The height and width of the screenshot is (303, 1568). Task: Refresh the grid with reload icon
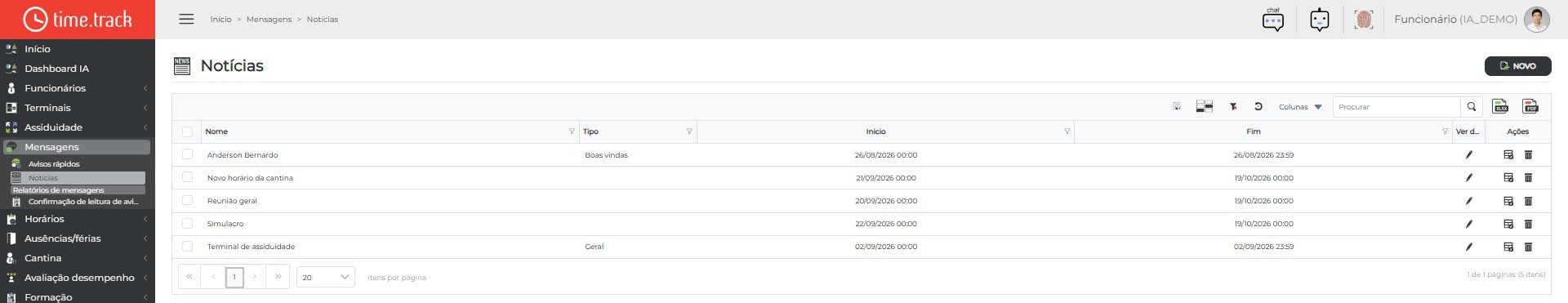coord(1258,106)
